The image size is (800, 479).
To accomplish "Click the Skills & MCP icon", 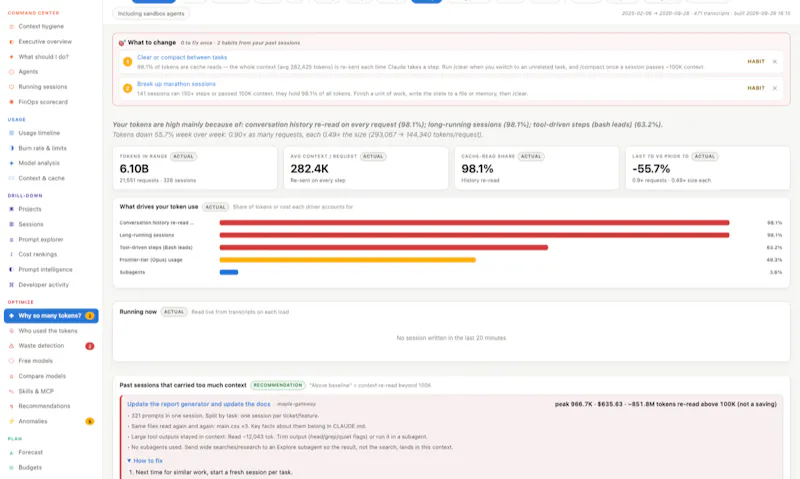I will click(x=11, y=391).
